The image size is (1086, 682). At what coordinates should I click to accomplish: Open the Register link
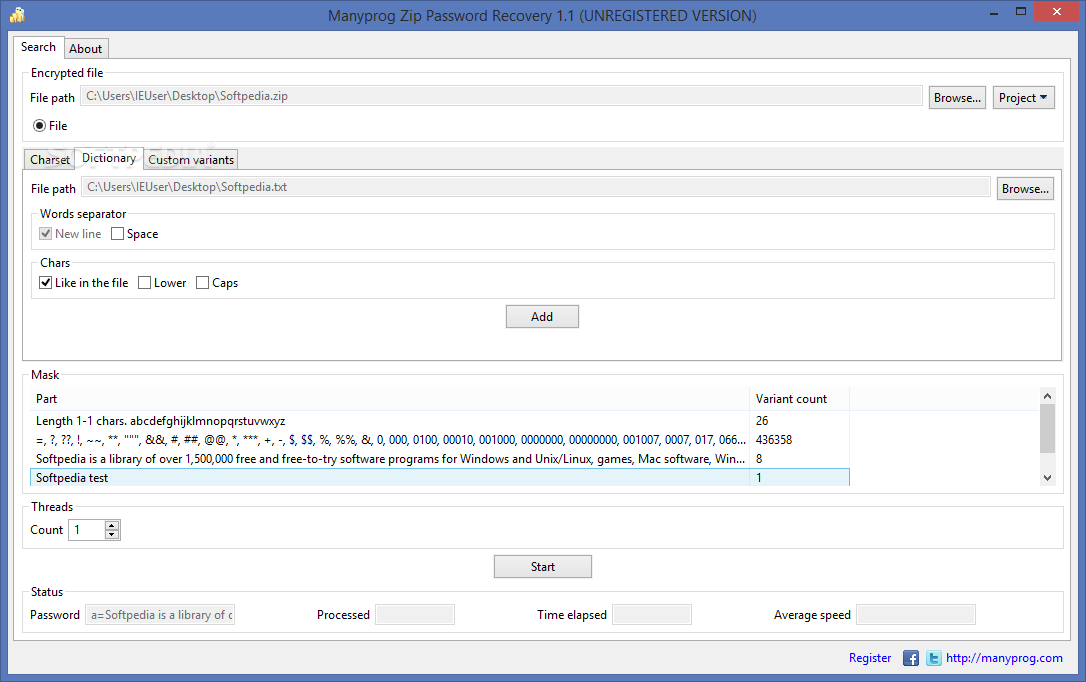pyautogui.click(x=870, y=658)
